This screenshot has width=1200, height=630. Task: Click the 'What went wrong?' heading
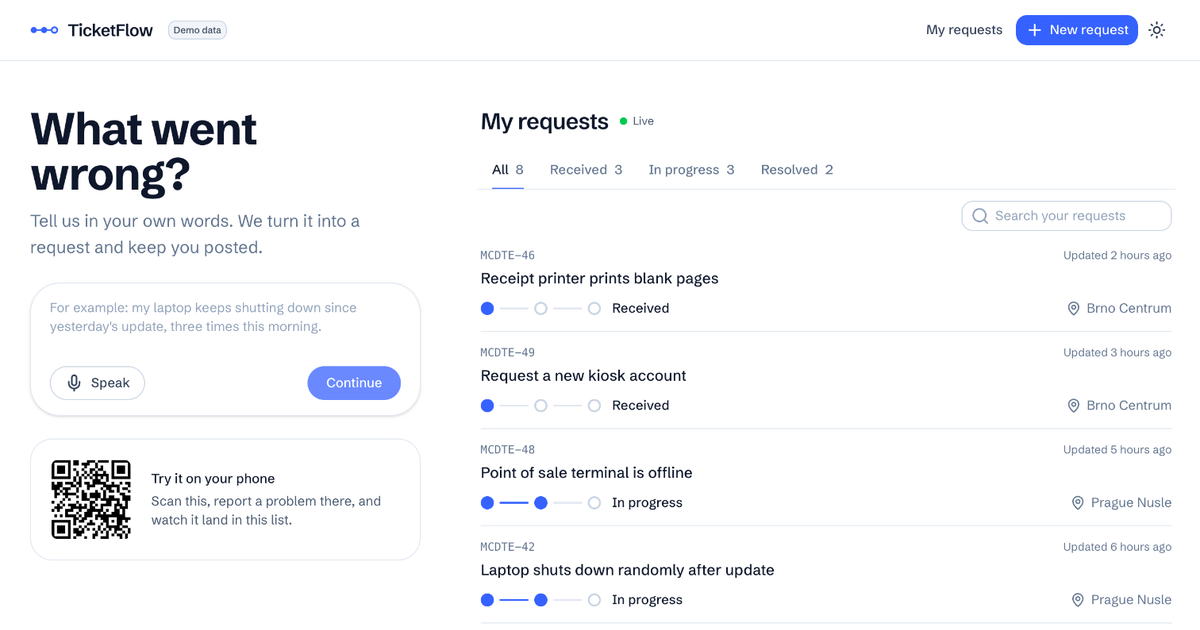(x=144, y=152)
